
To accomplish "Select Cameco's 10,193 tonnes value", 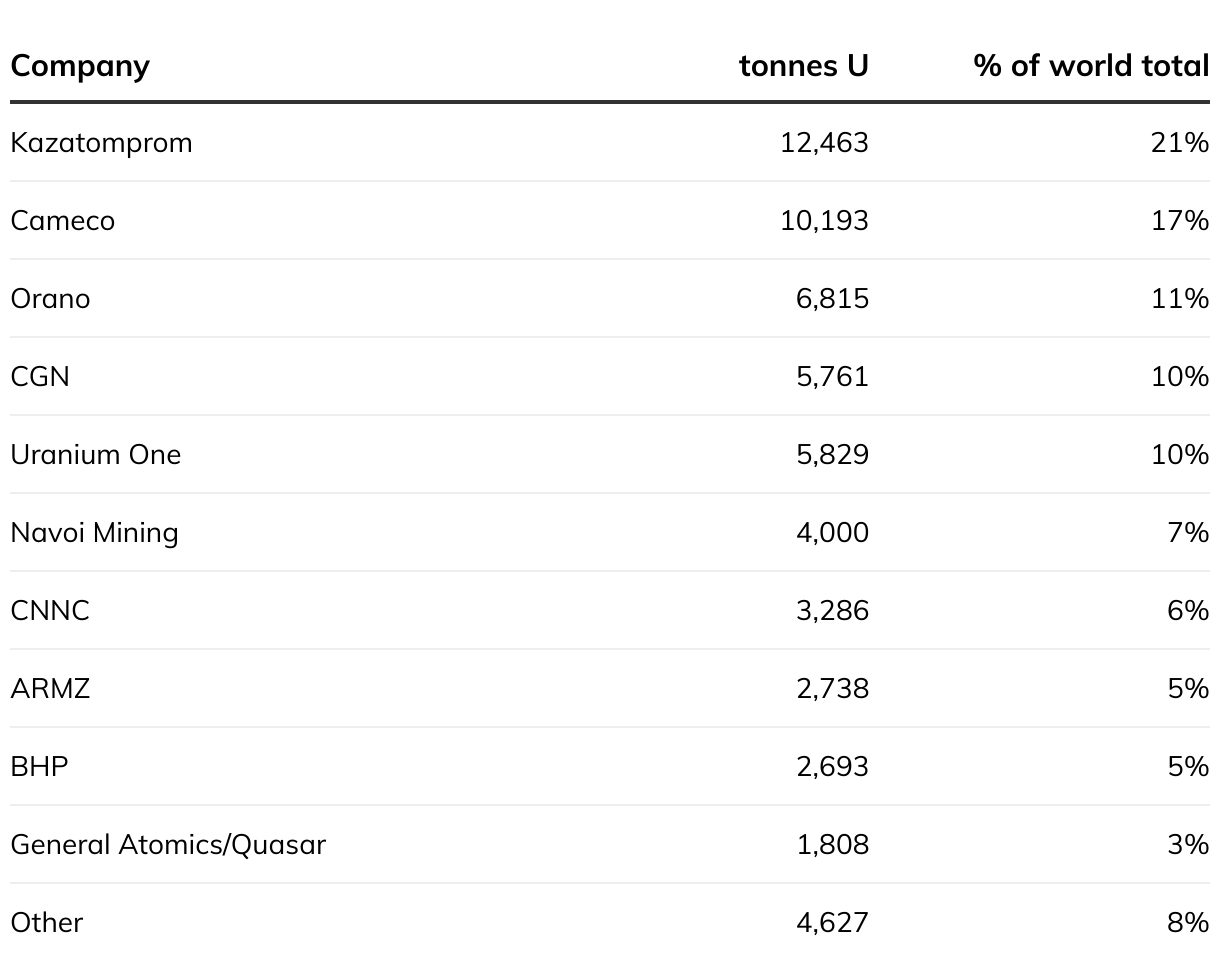I will (x=824, y=221).
